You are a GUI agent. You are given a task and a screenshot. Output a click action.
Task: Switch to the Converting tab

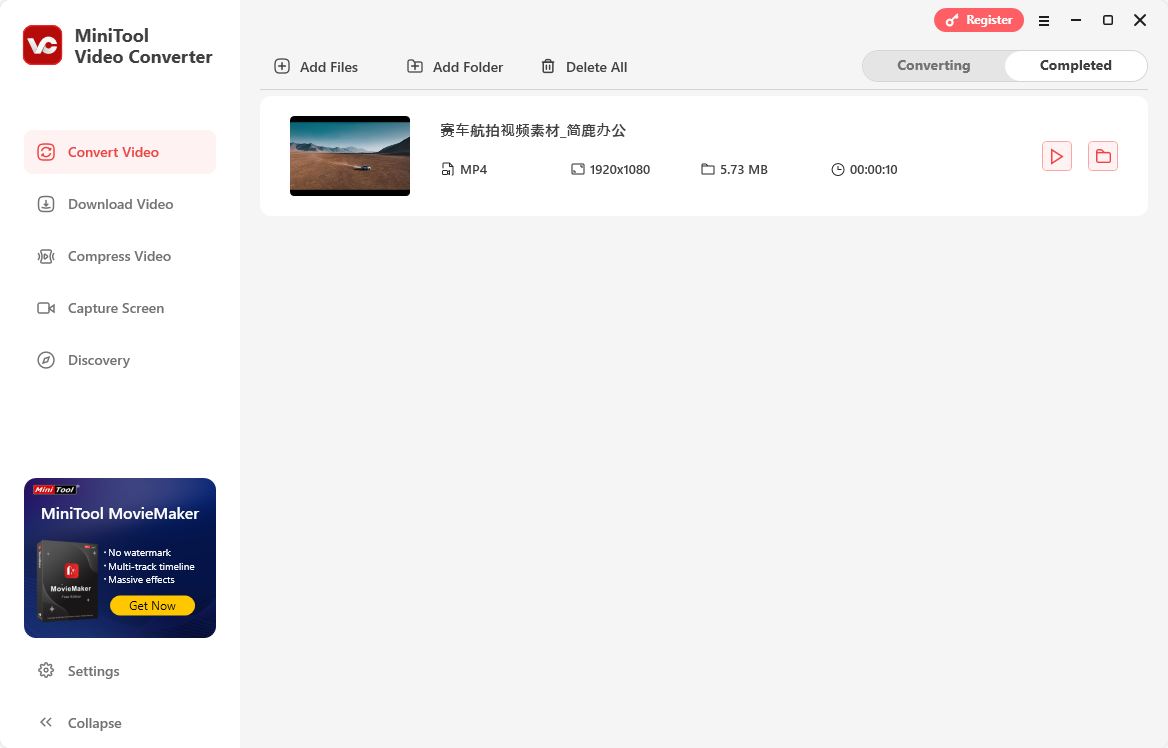click(x=933, y=66)
